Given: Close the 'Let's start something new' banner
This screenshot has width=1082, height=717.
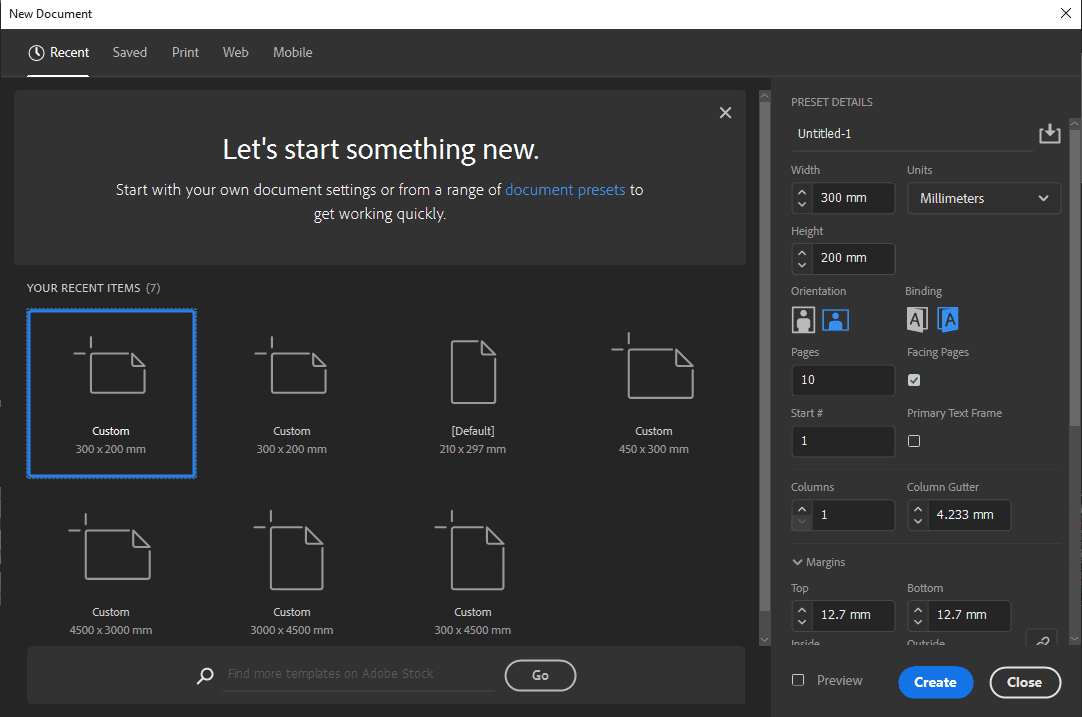Looking at the screenshot, I should pos(725,113).
